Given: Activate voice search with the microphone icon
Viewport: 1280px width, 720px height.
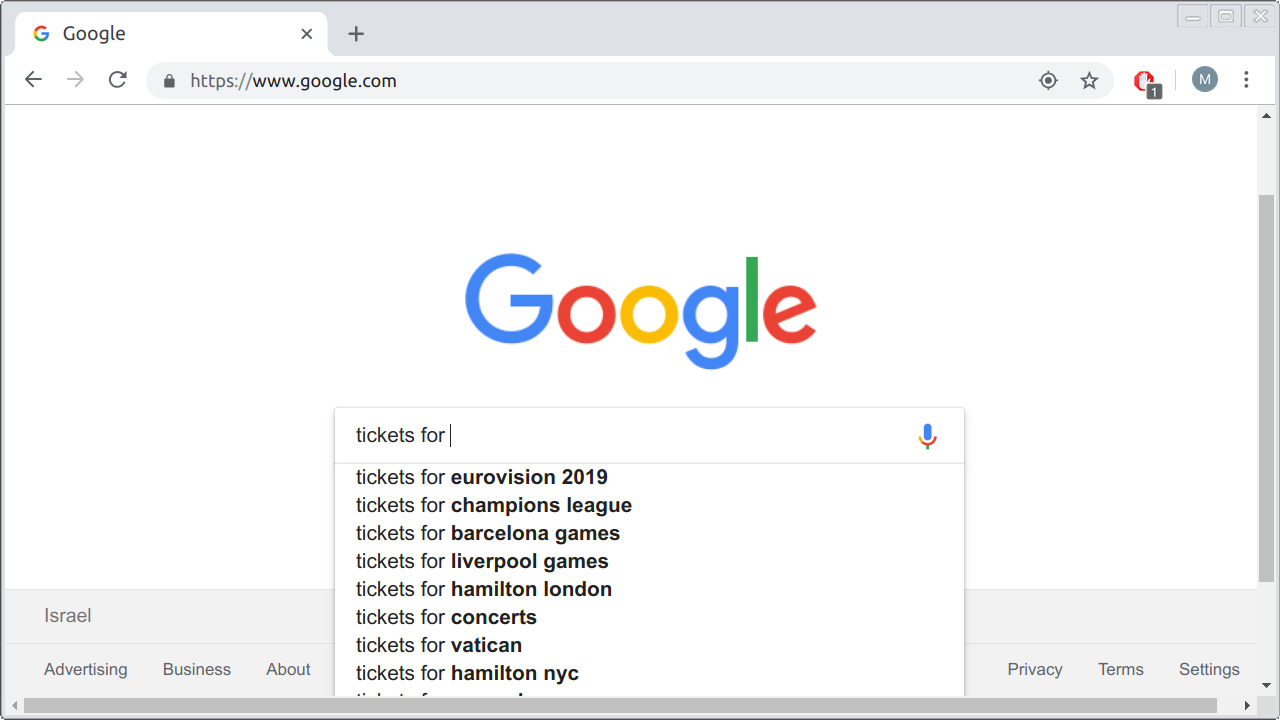Looking at the screenshot, I should pos(926,436).
